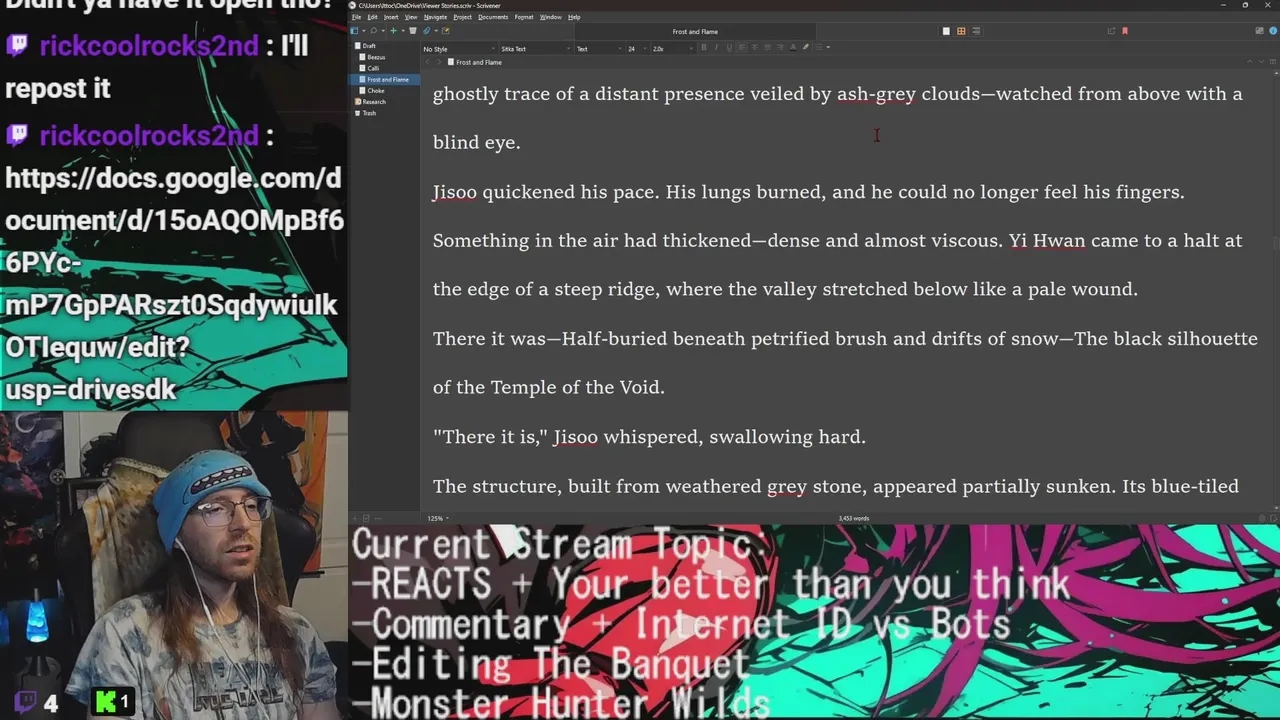
Task: Open the View menu
Action: pos(411,17)
